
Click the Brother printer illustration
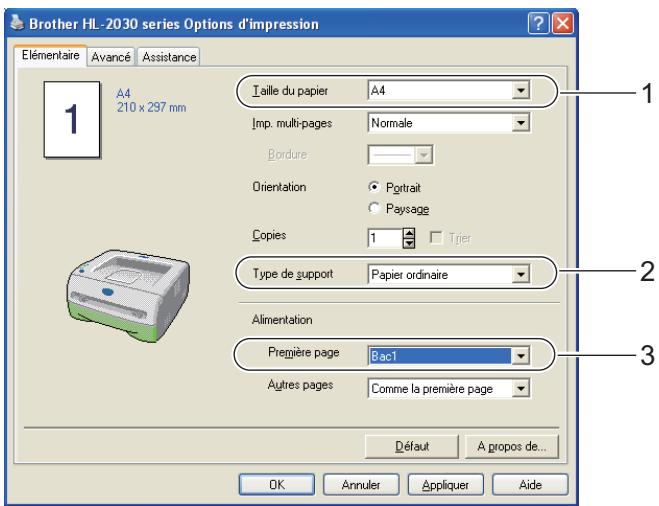pyautogui.click(x=128, y=296)
